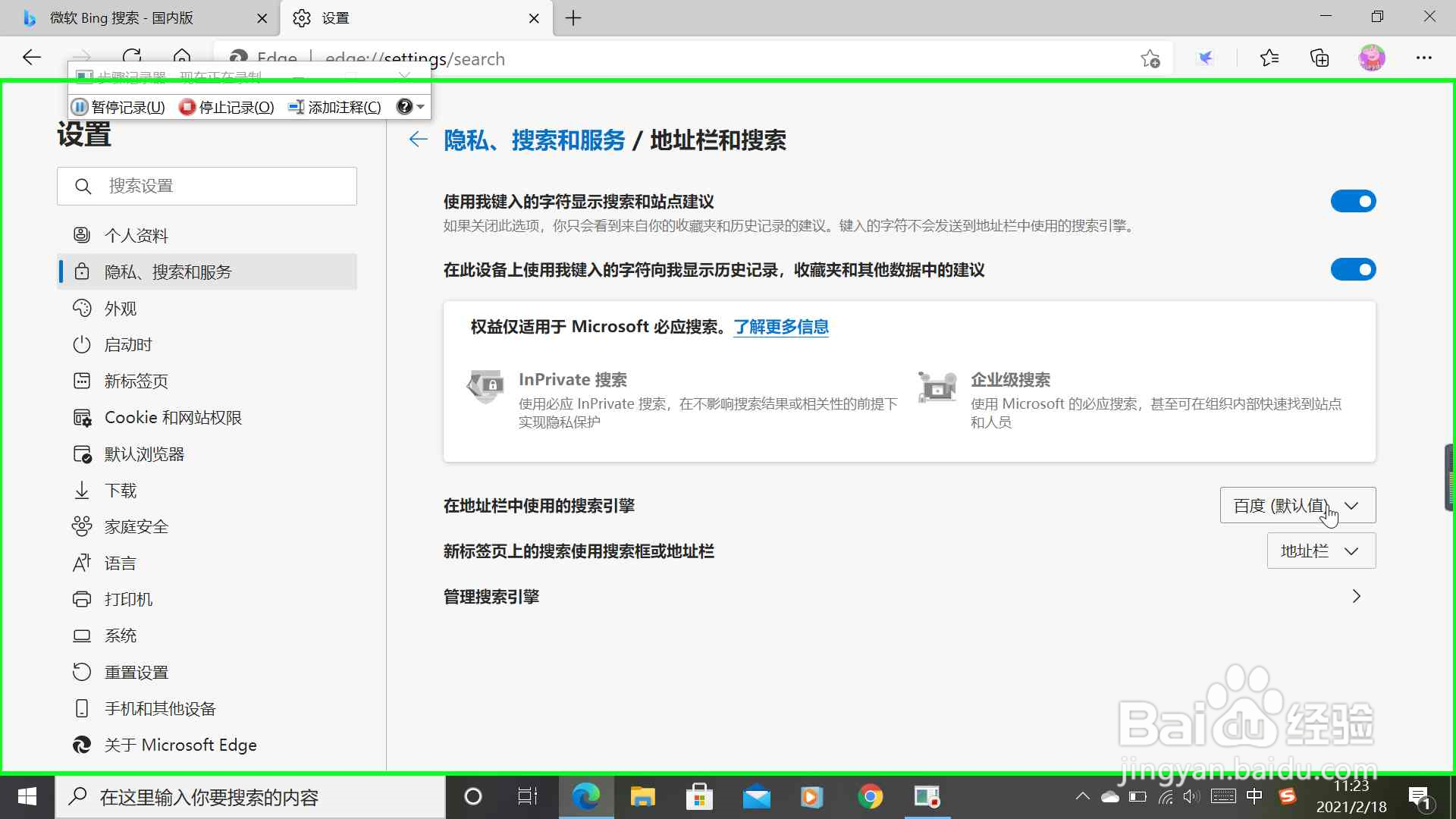Turn off the history suggestions toggle
The height and width of the screenshot is (819, 1456).
tap(1354, 269)
